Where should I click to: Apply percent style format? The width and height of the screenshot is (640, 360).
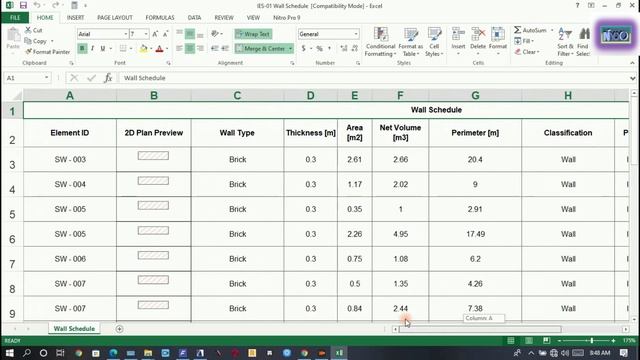coord(319,49)
